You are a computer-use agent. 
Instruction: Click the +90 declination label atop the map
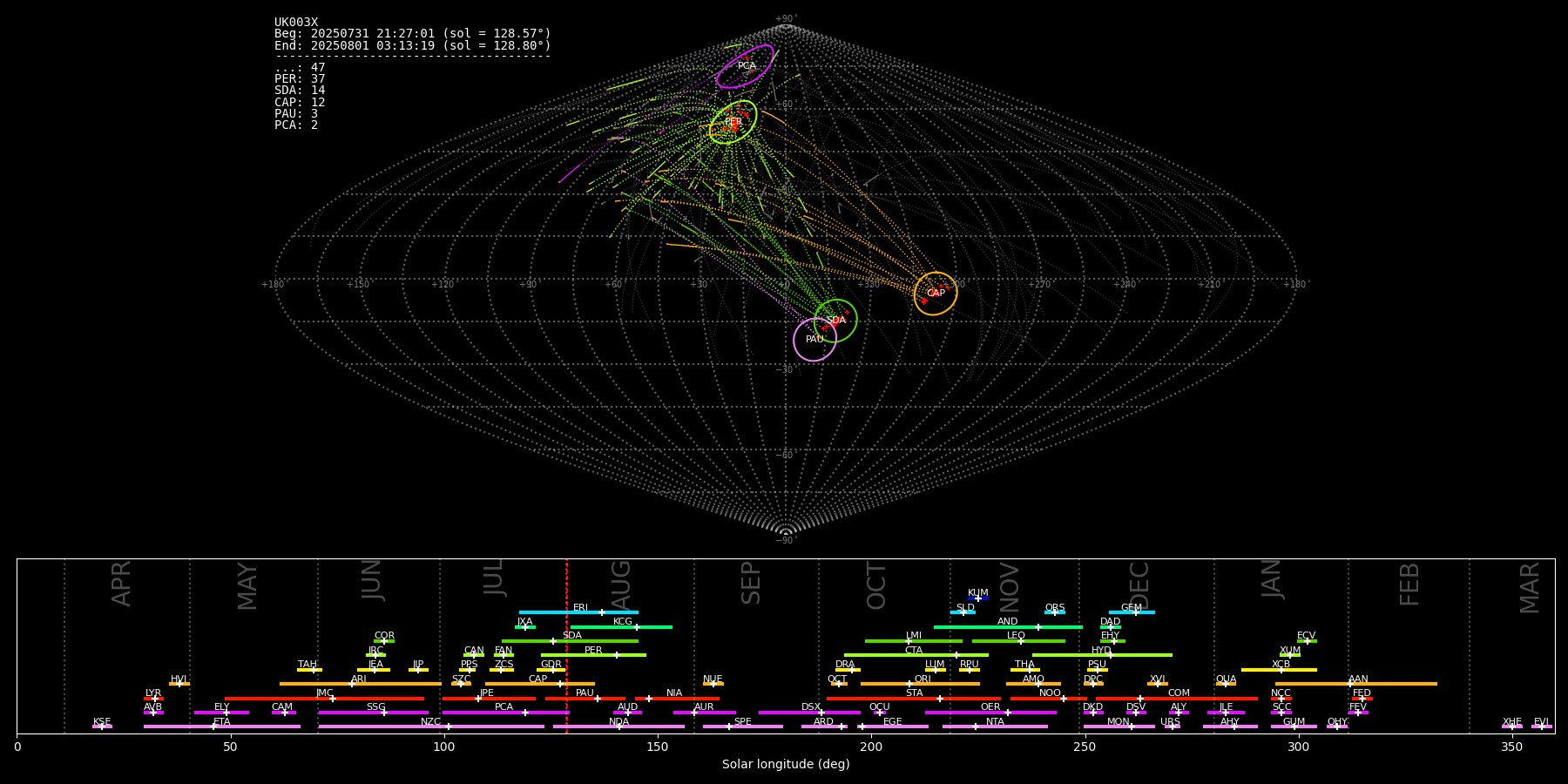pos(785,19)
